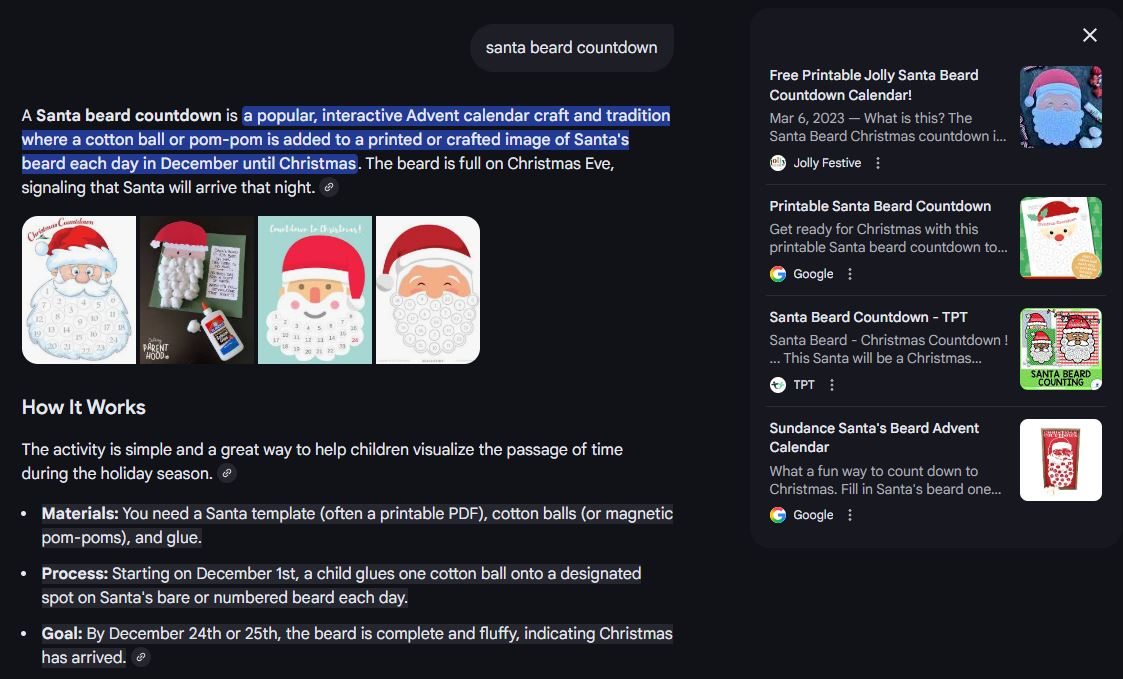Open more options for the Sundance Santa's Beard result
This screenshot has height=679, width=1123.
pos(849,515)
